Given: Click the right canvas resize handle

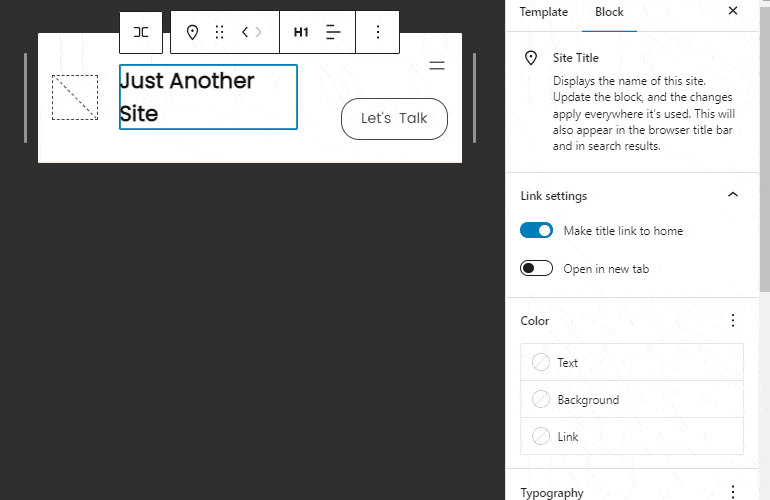Looking at the screenshot, I should [474, 98].
